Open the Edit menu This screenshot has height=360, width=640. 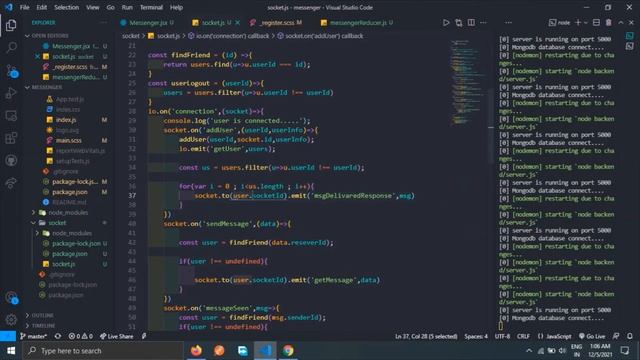click(x=42, y=7)
